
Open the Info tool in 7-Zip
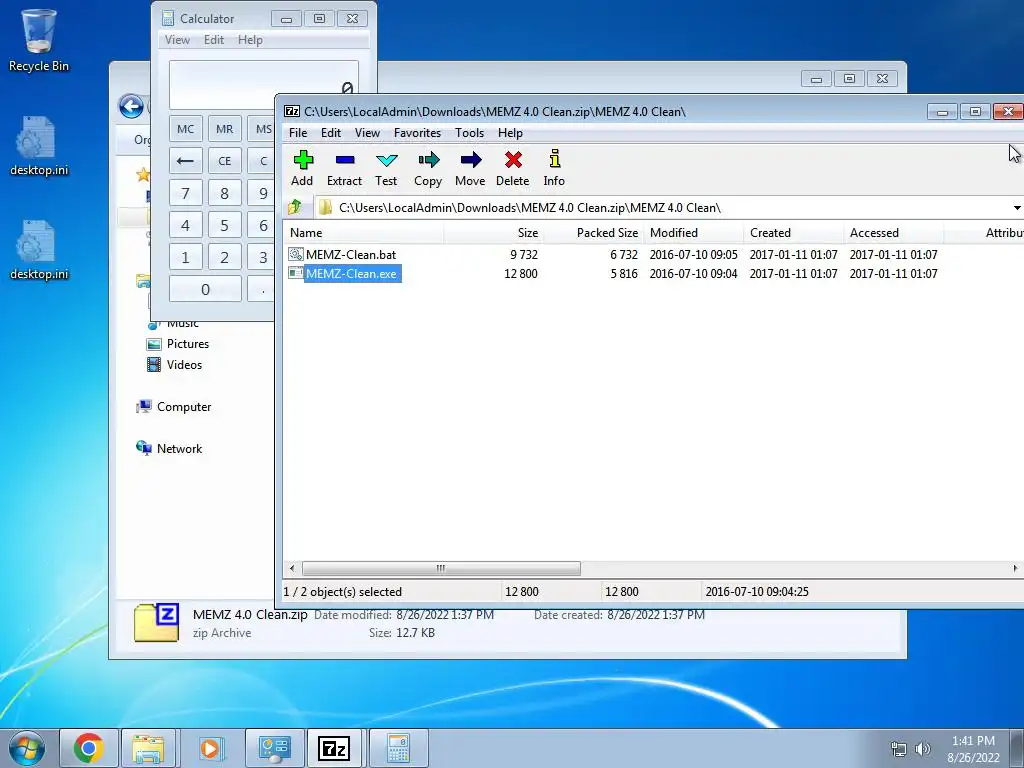pyautogui.click(x=554, y=168)
